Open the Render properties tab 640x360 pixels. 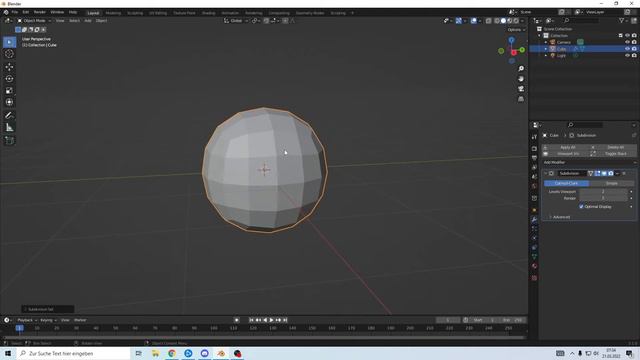(534, 149)
